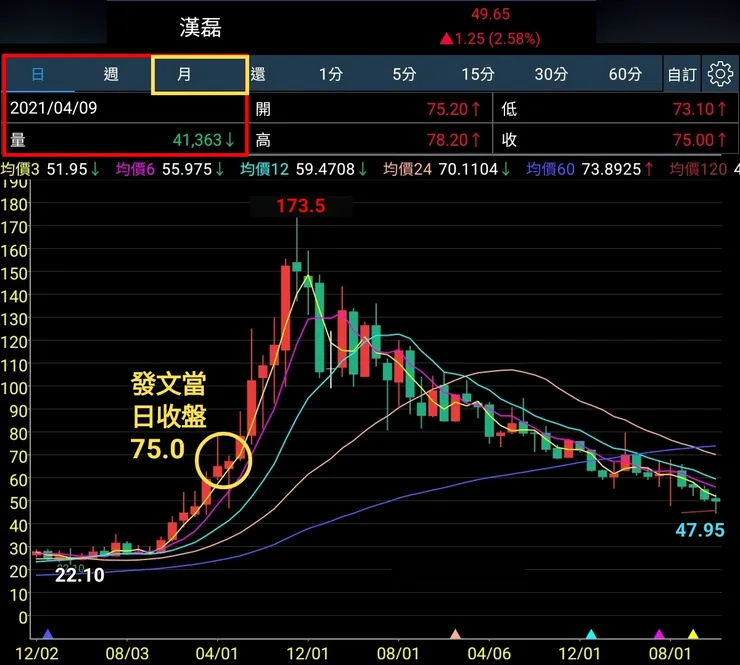Select the 60分 interval tab
Screen dimensions: 740x665
[625, 74]
